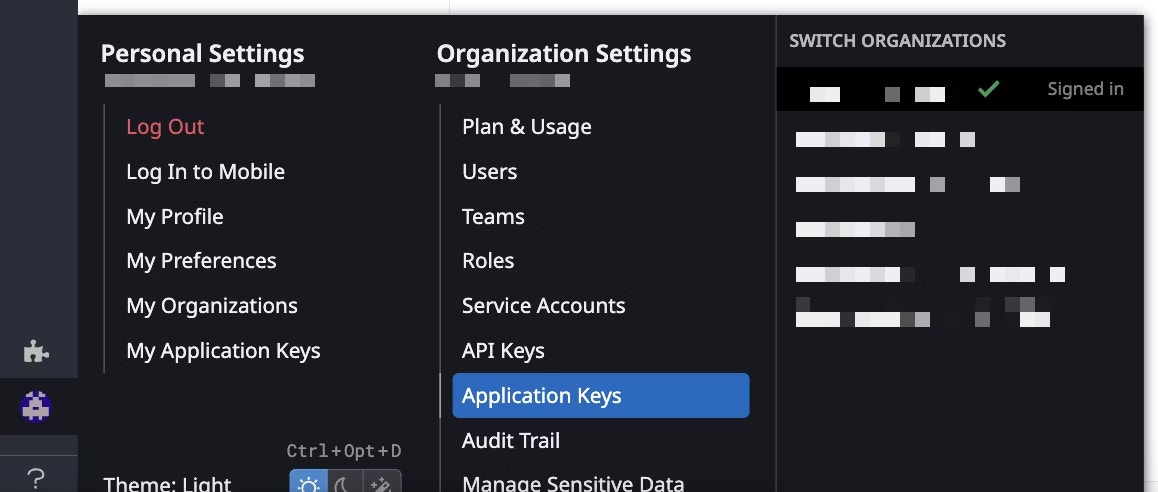Select API Keys in Organization Settings

coord(503,351)
